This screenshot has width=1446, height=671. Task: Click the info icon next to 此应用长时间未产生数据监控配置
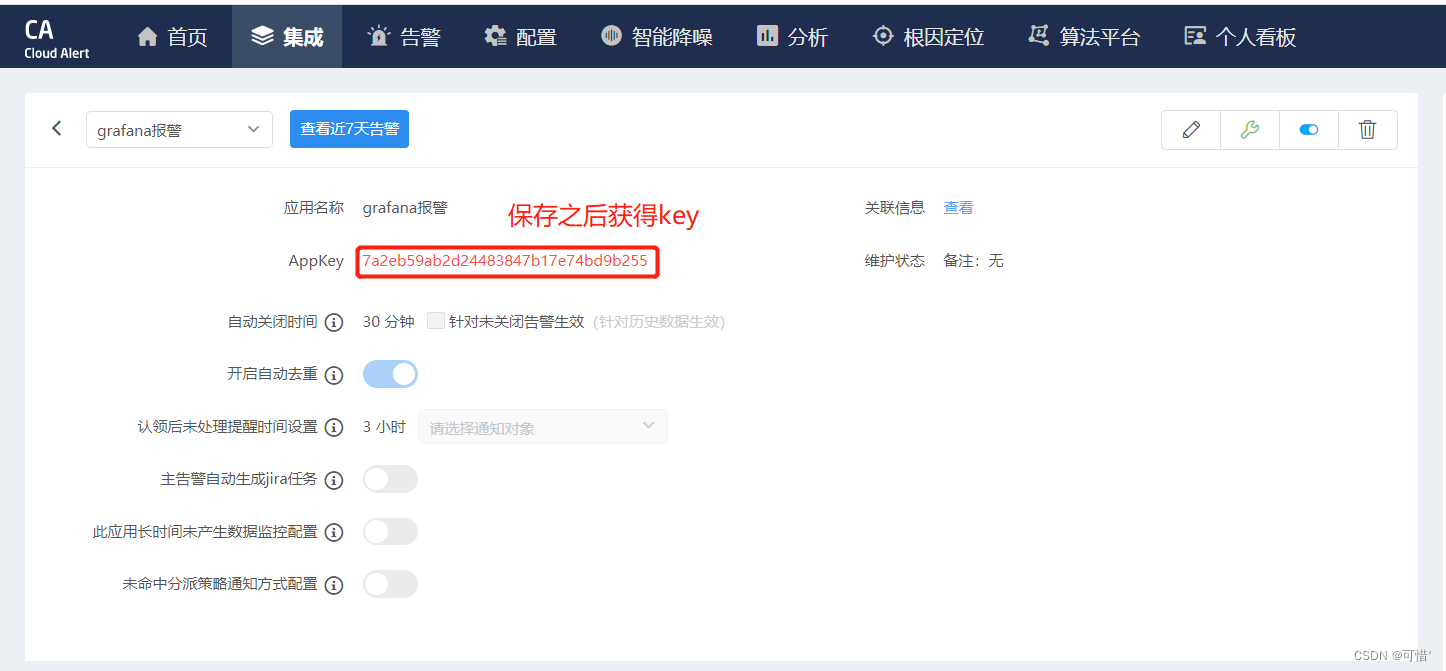click(334, 533)
